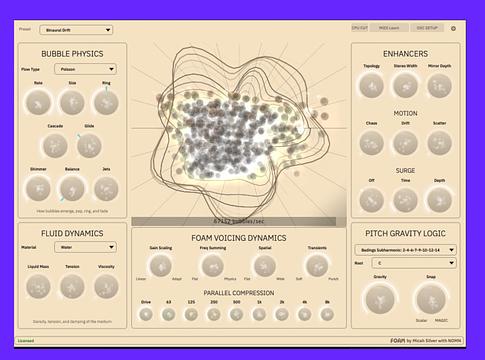Click the Shimmer knob
The width and height of the screenshot is (485, 360).
pos(38,189)
